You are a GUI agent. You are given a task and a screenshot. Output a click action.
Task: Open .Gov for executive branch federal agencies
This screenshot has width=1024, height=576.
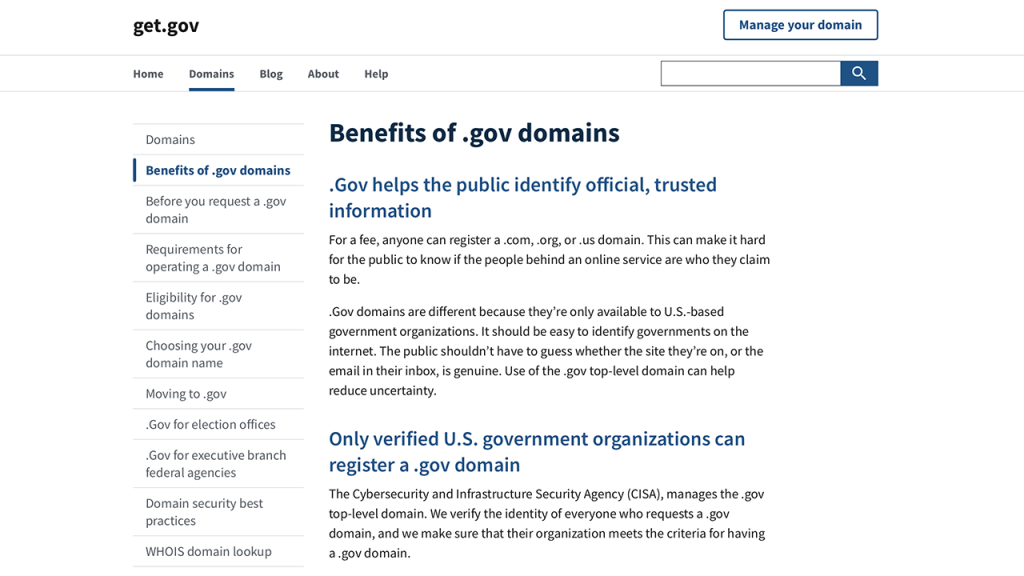pyautogui.click(x=218, y=464)
